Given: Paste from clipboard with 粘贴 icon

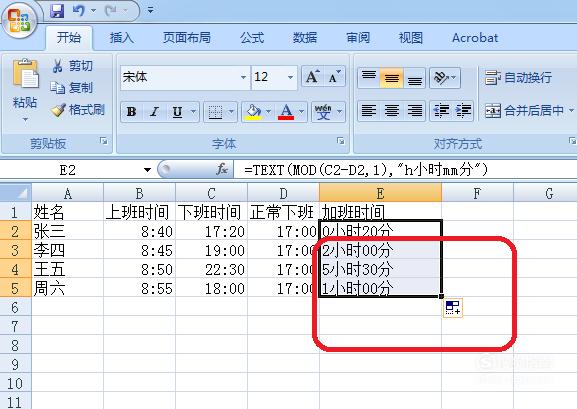Looking at the screenshot, I should tap(25, 74).
